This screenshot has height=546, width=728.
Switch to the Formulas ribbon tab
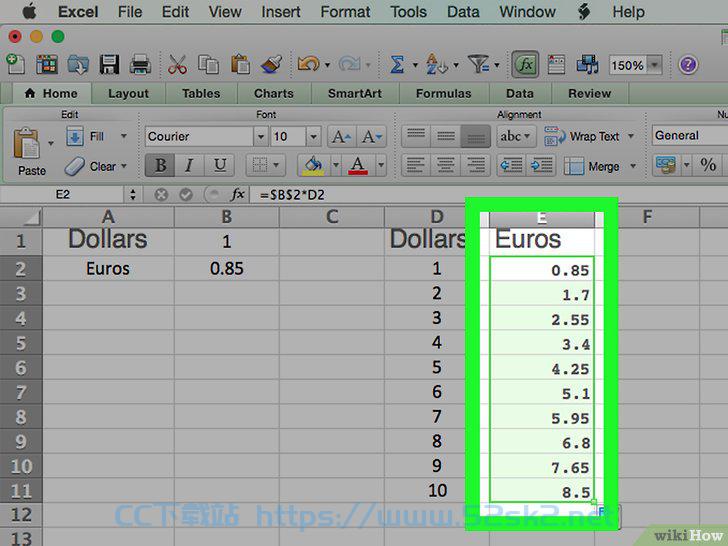pos(443,94)
